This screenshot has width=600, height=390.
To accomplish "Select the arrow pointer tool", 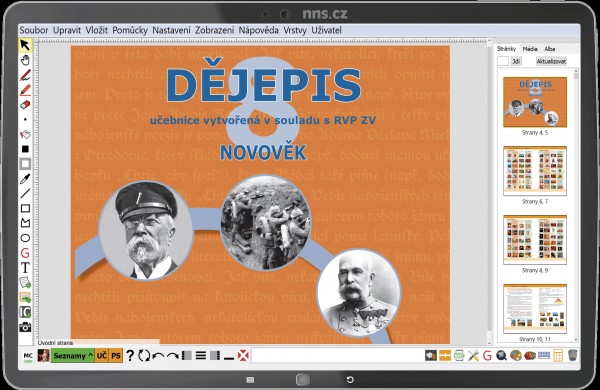I will [x=25, y=45].
